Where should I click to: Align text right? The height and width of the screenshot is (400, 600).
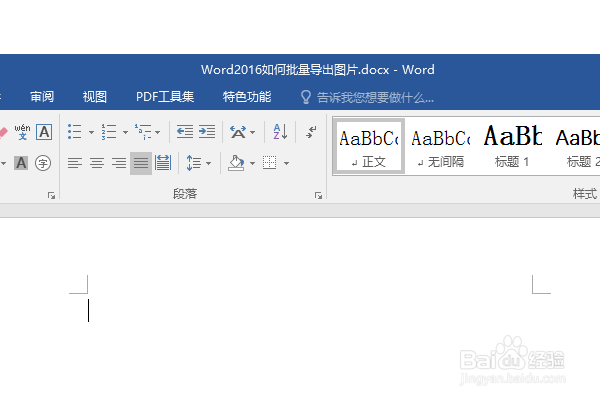point(119,163)
